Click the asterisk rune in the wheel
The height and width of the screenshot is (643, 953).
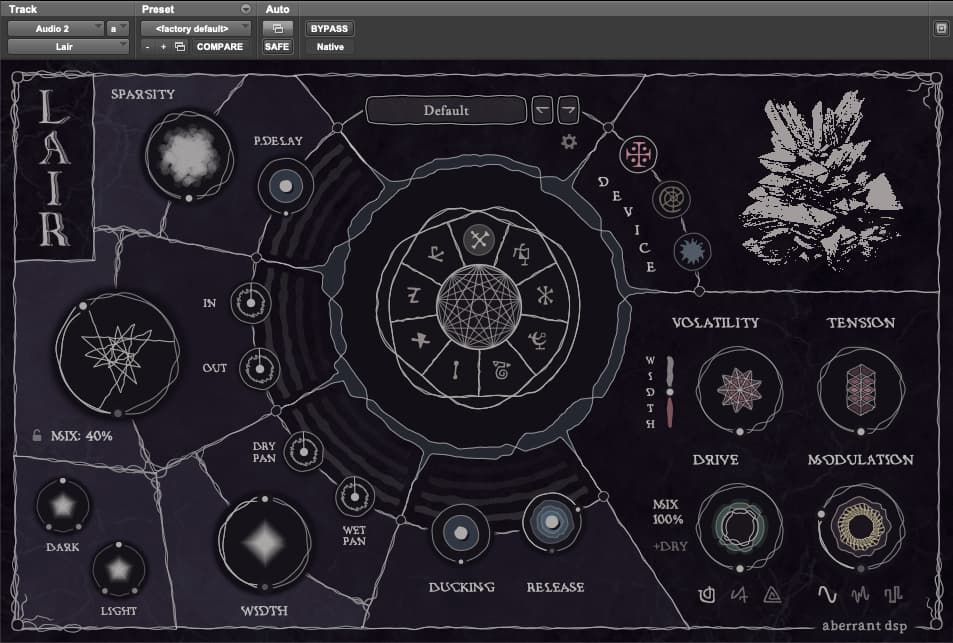pos(545,295)
